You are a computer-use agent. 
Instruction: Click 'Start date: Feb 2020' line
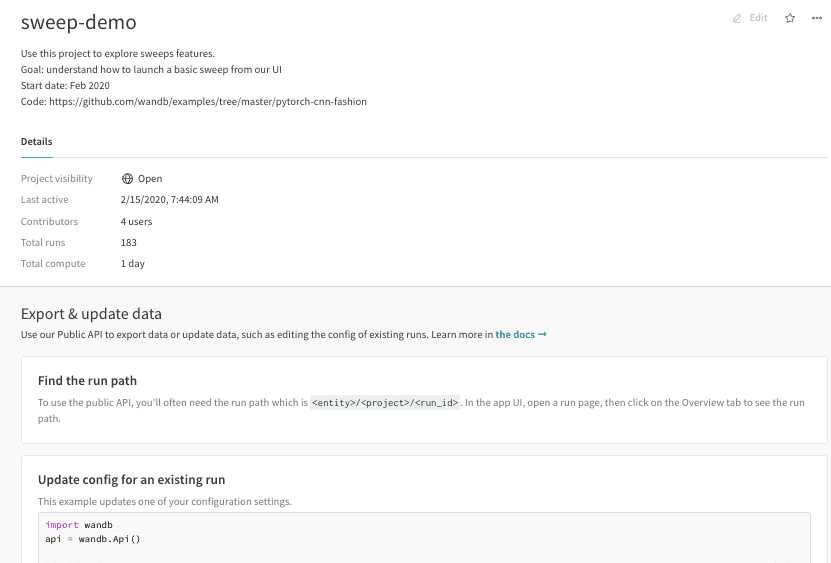pyautogui.click(x=65, y=85)
